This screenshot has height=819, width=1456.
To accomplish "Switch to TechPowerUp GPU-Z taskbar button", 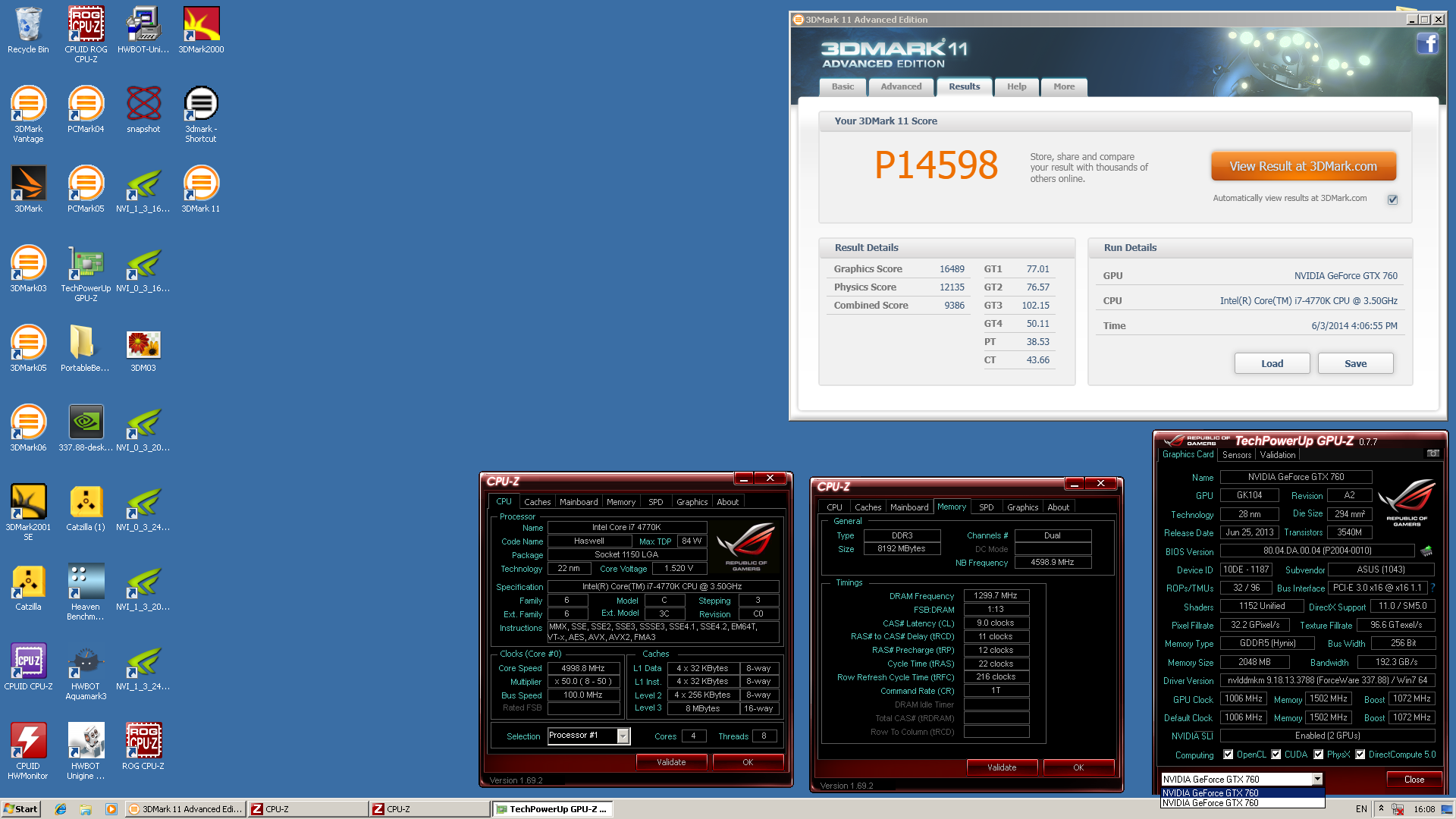I will point(552,809).
